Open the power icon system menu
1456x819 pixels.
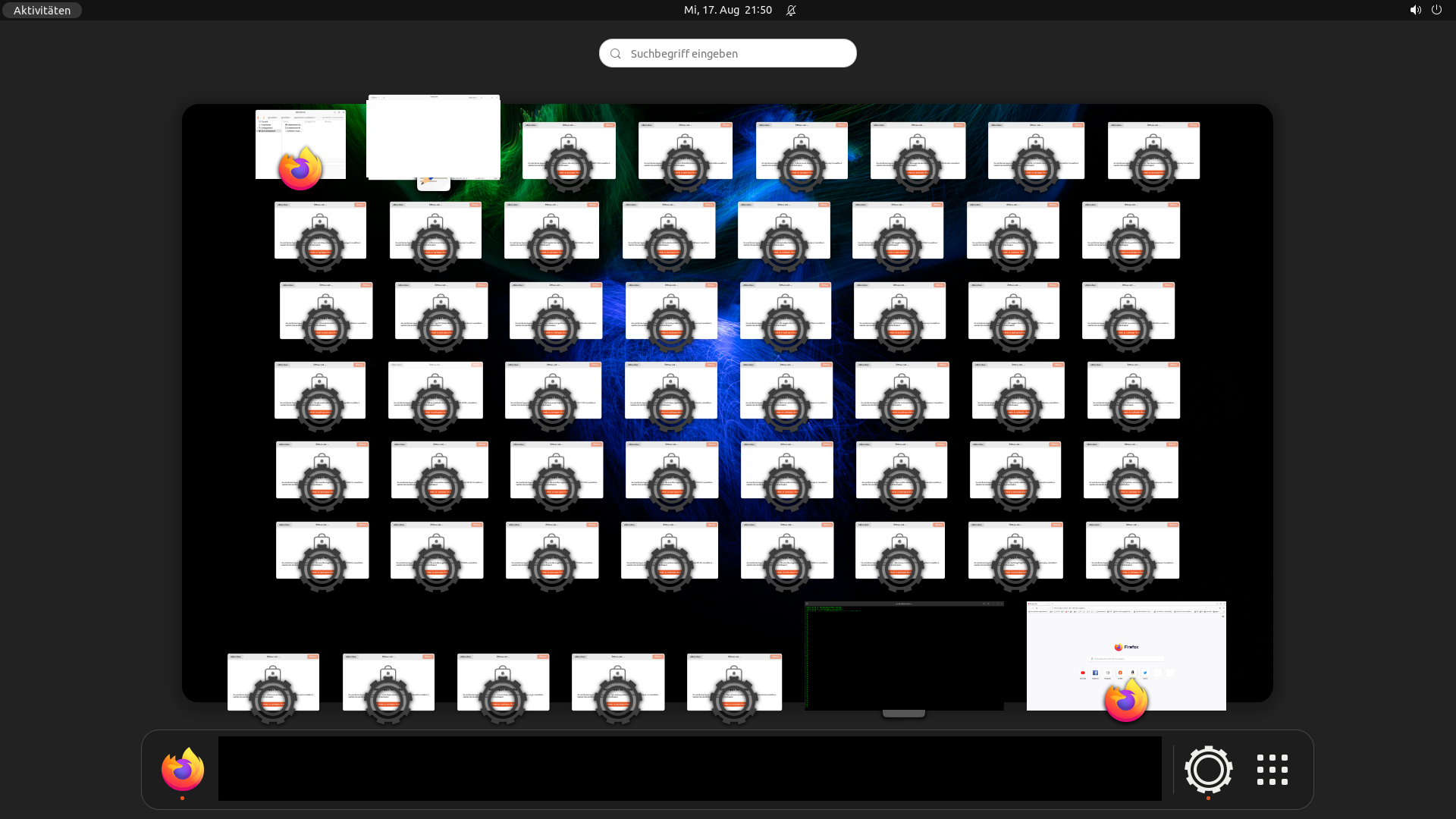1436,10
